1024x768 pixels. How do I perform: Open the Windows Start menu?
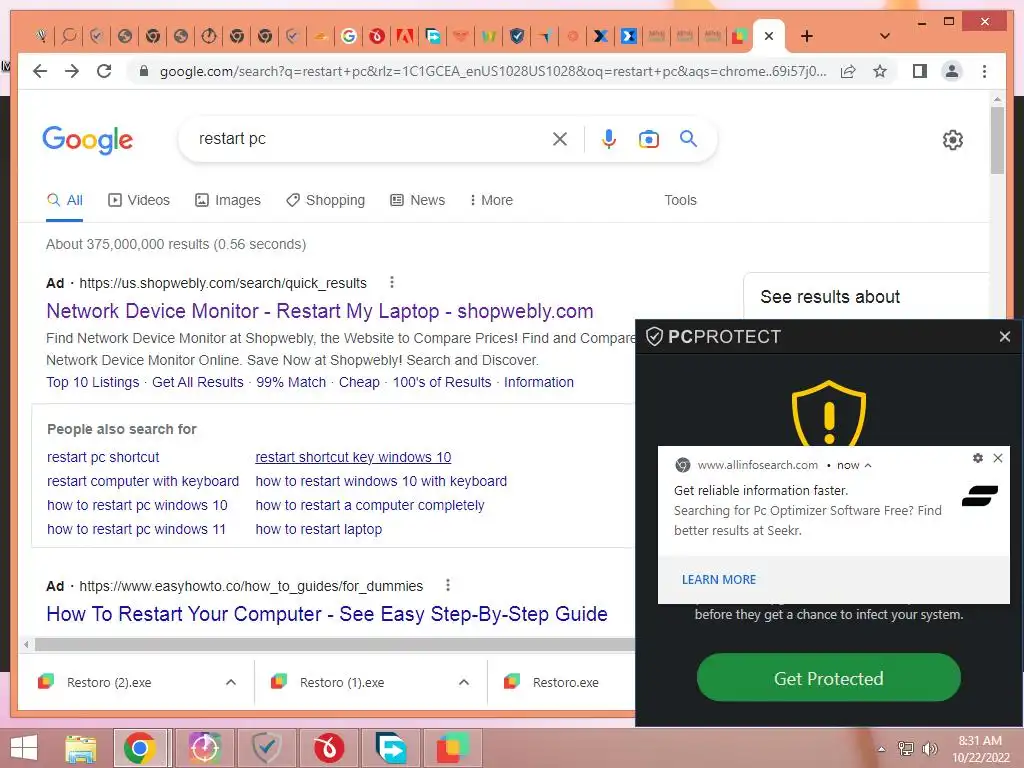click(x=24, y=748)
